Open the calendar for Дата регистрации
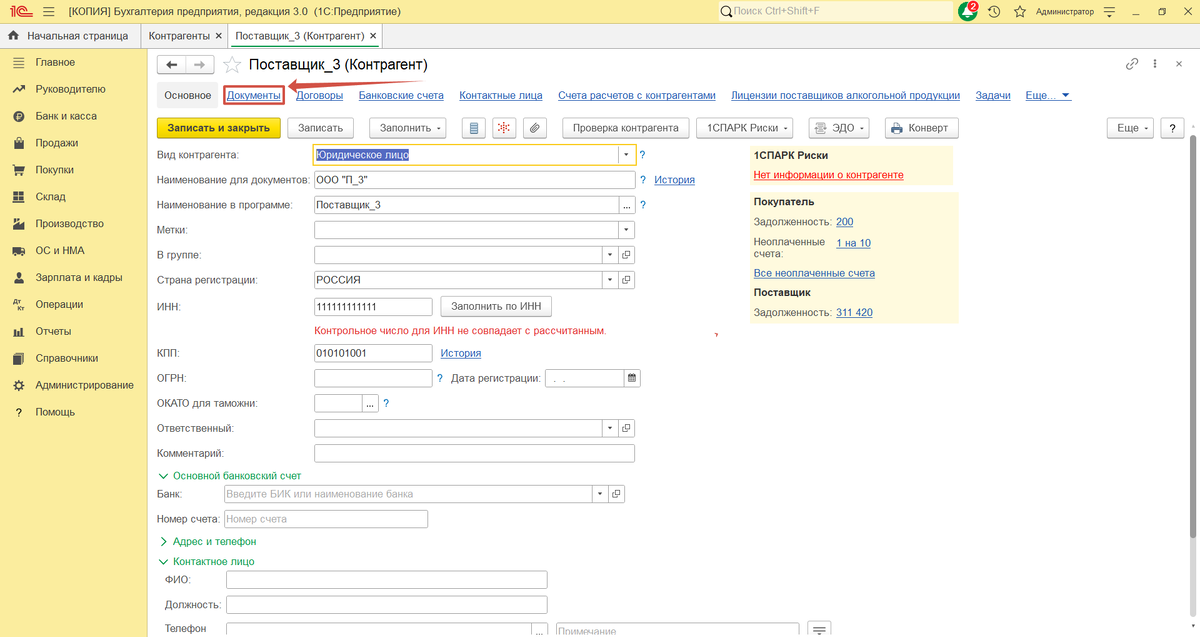 [631, 378]
